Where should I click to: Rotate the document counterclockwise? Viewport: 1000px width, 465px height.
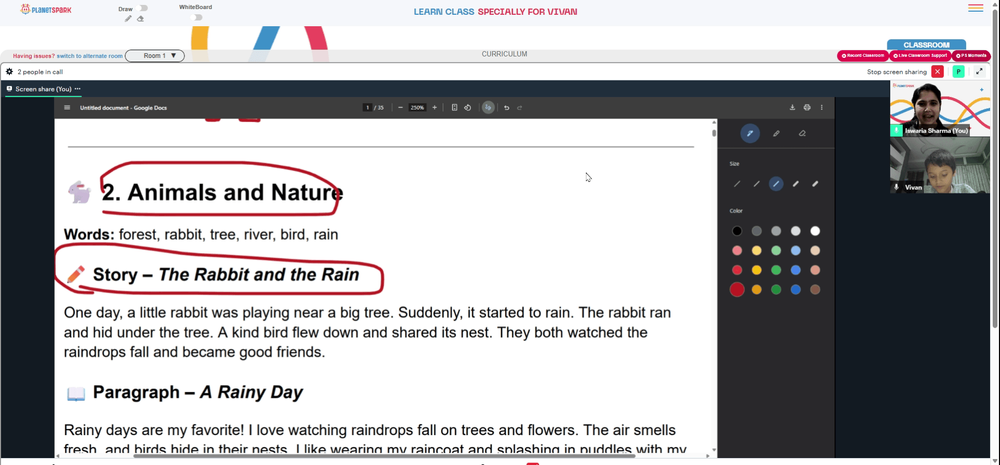point(467,108)
